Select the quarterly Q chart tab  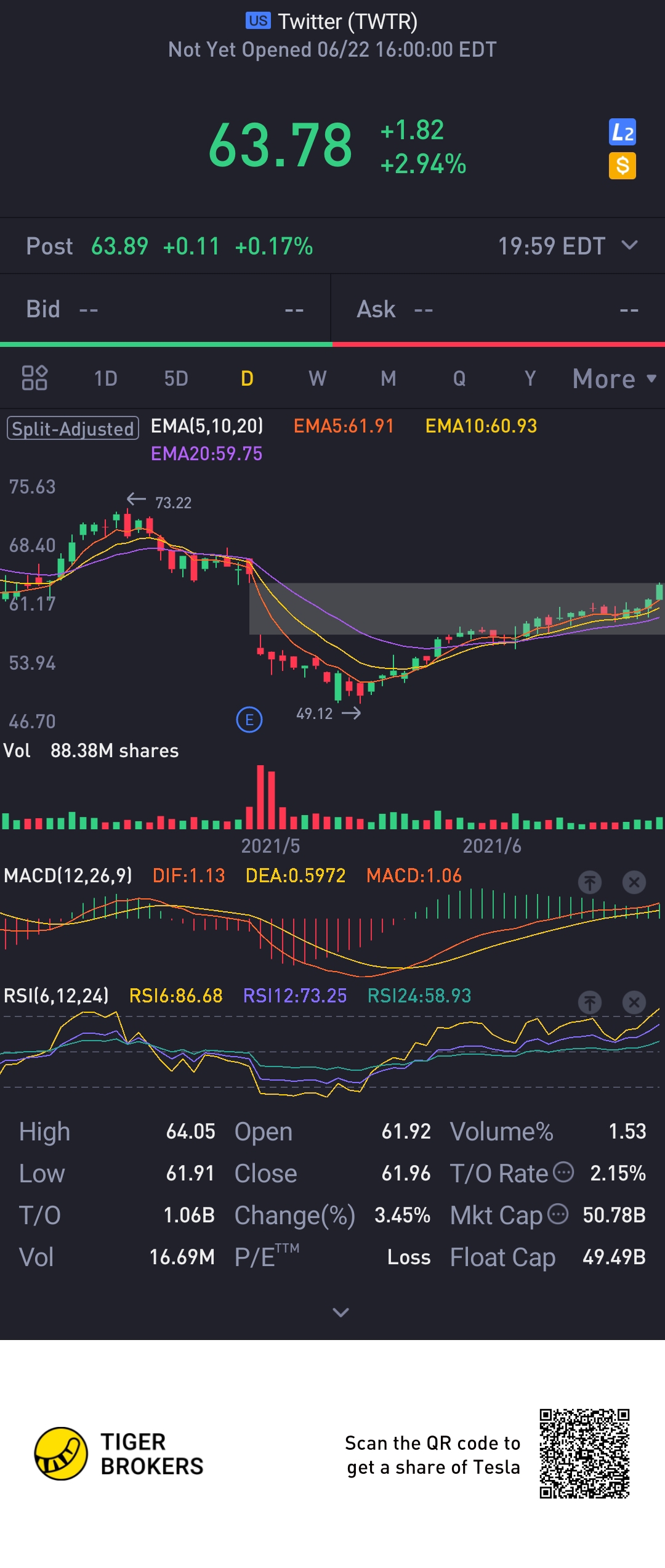tap(459, 378)
